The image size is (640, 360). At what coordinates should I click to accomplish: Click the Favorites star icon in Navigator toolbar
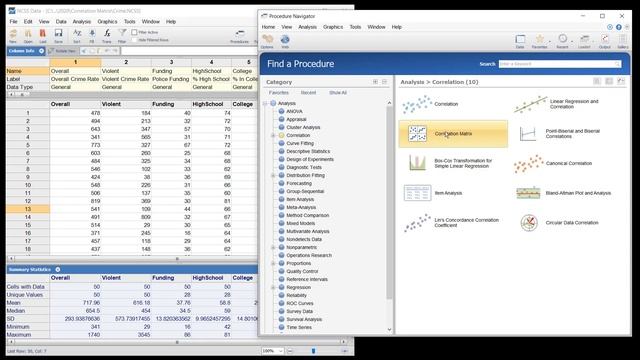pos(540,42)
